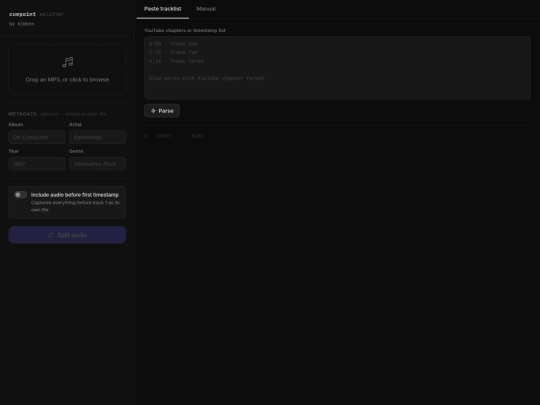The image size is (540, 405).
Task: Focus the Artist input field
Action: tap(97, 137)
